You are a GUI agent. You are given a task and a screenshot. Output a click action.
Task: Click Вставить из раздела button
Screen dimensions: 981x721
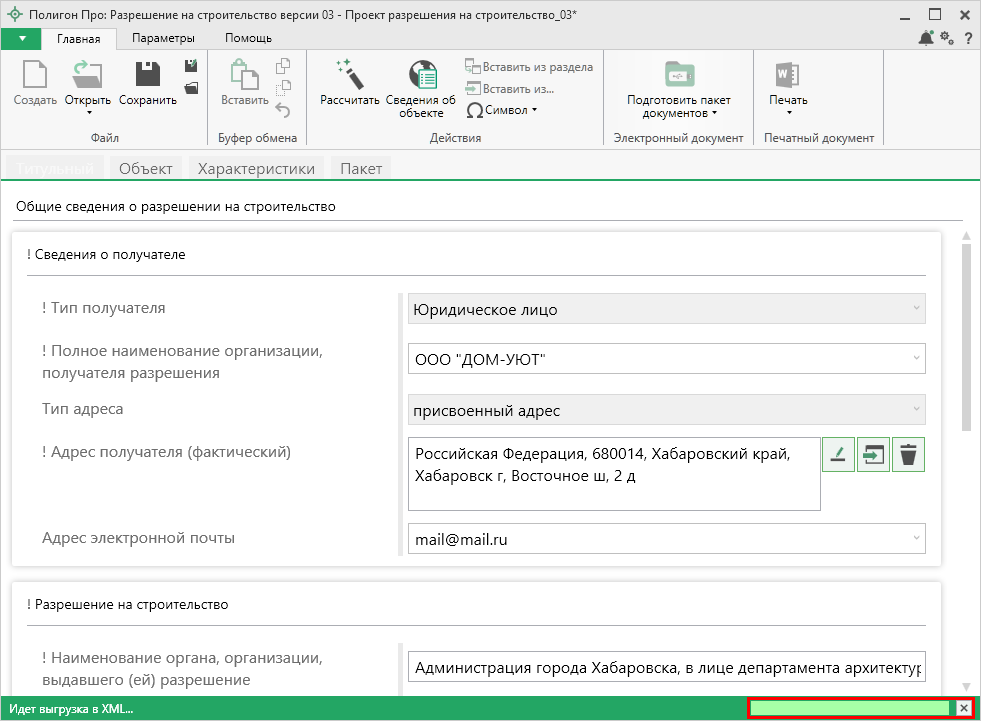point(529,67)
